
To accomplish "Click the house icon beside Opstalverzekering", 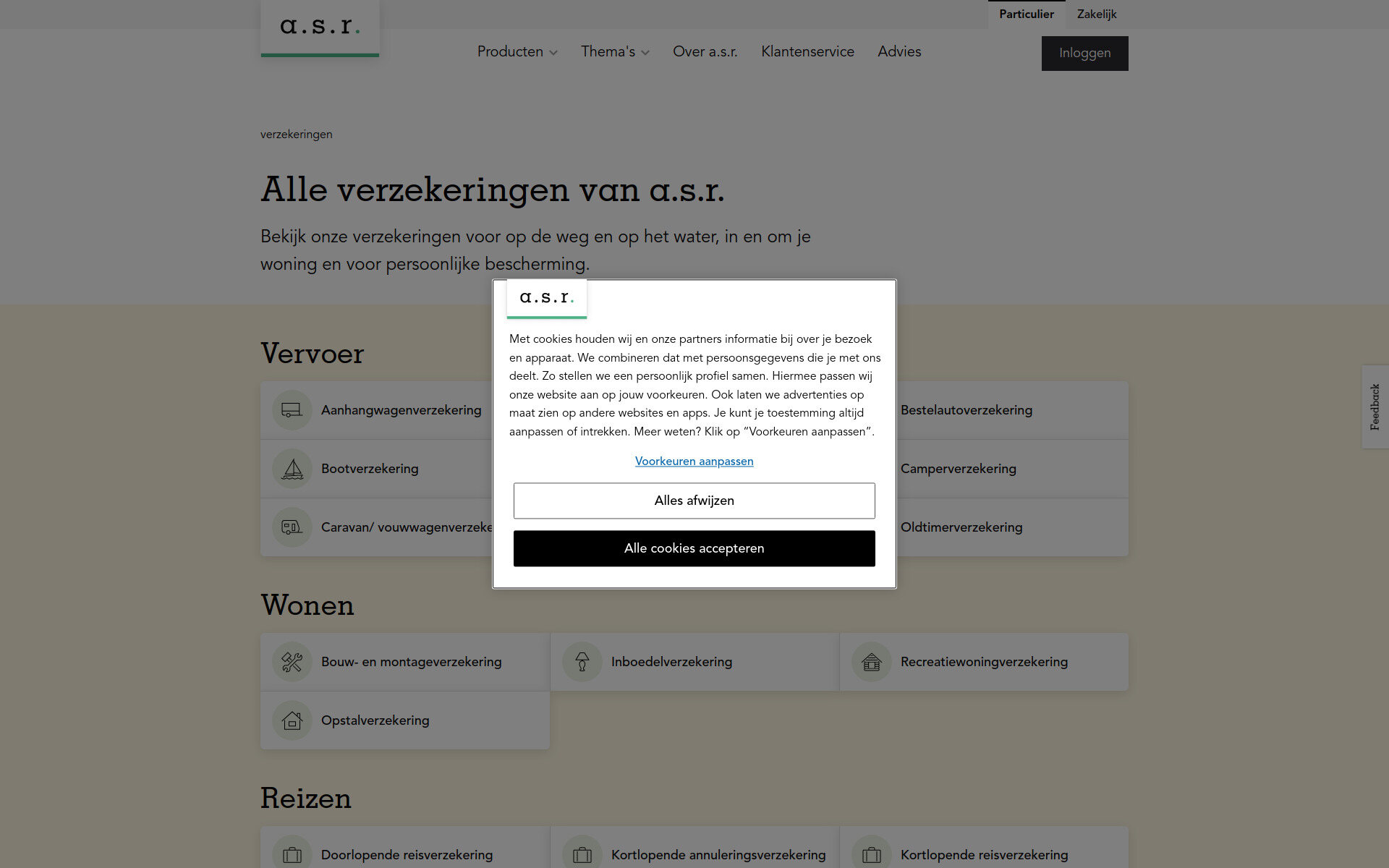I will pos(292,720).
